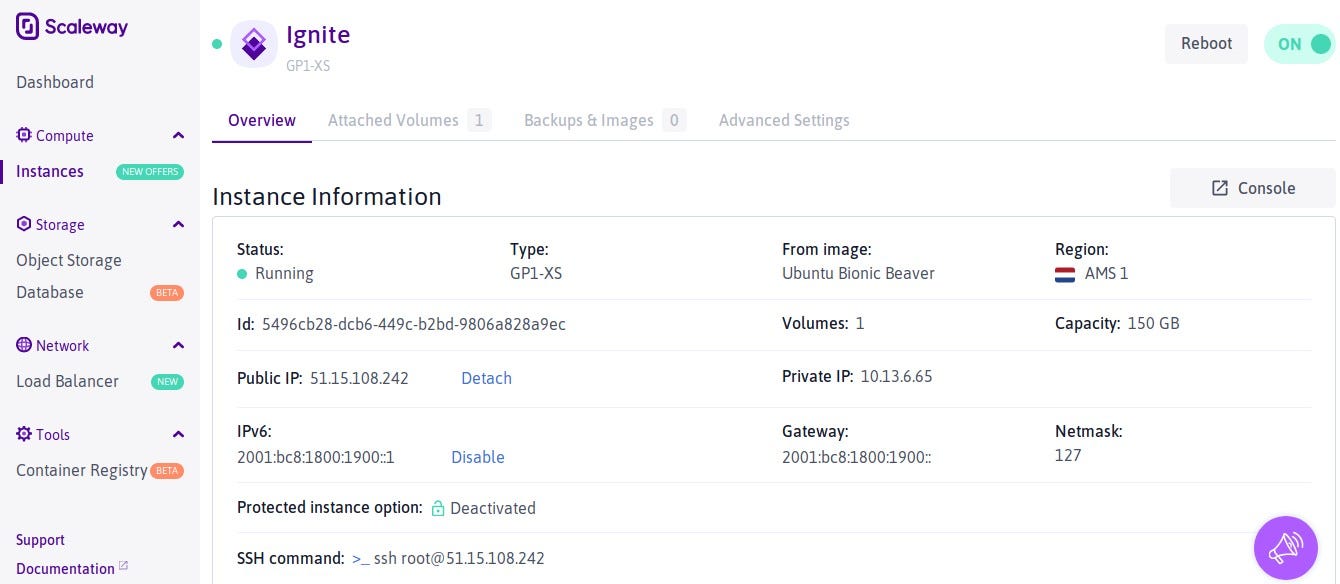The width and height of the screenshot is (1340, 584).
Task: Open Container Registry in the sidebar
Action: [x=82, y=470]
